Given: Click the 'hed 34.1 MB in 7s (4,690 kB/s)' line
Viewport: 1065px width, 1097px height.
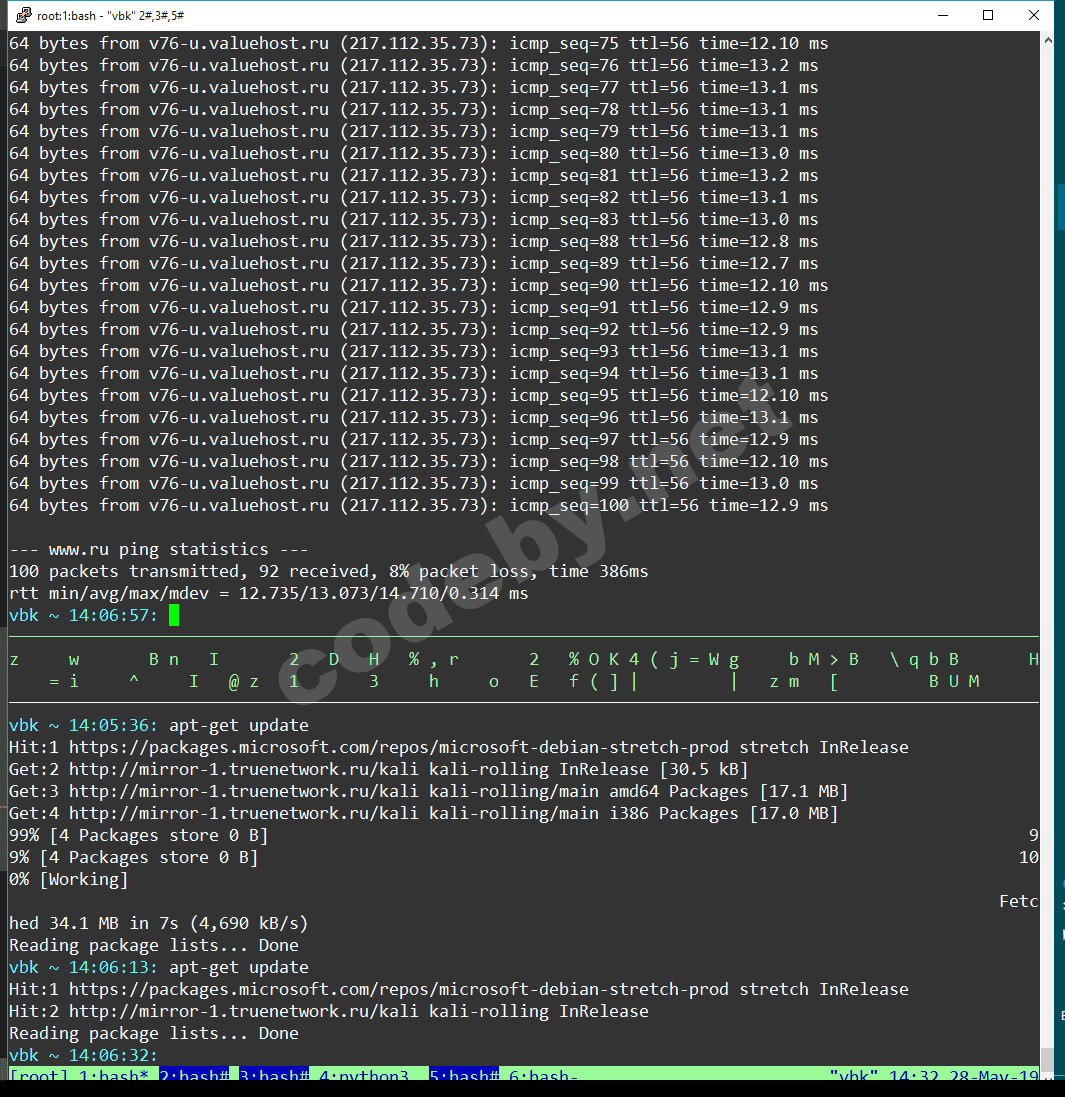Looking at the screenshot, I should (x=159, y=923).
